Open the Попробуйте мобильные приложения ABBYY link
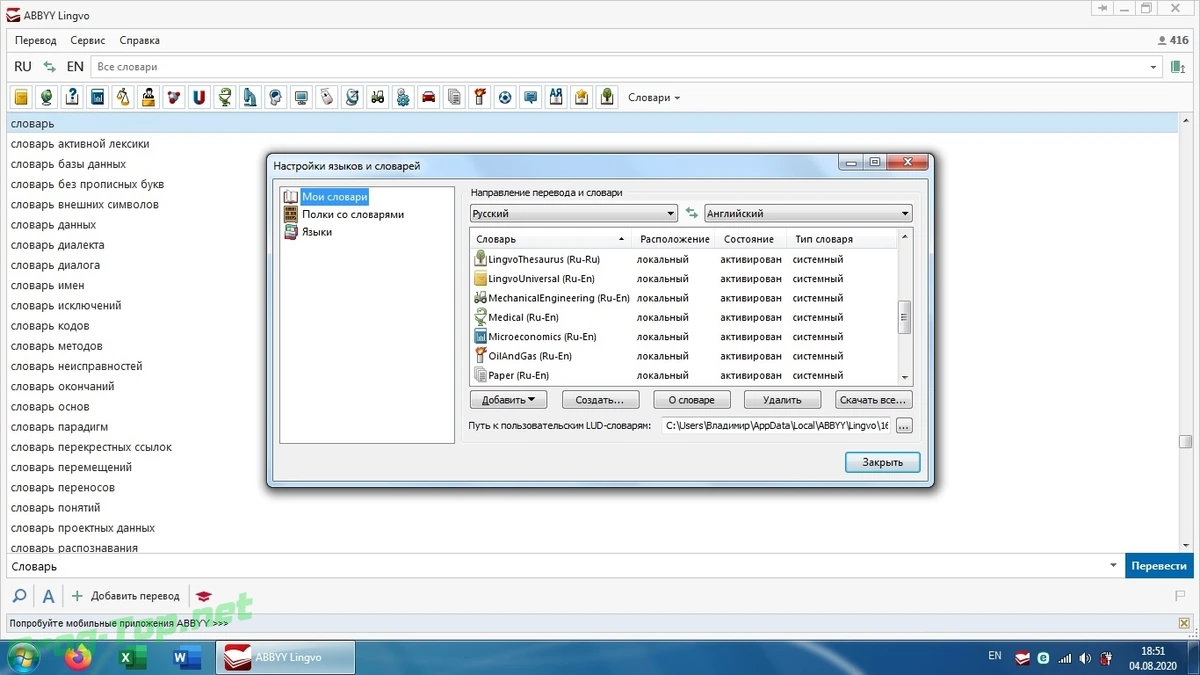The height and width of the screenshot is (675, 1200). click(119, 623)
